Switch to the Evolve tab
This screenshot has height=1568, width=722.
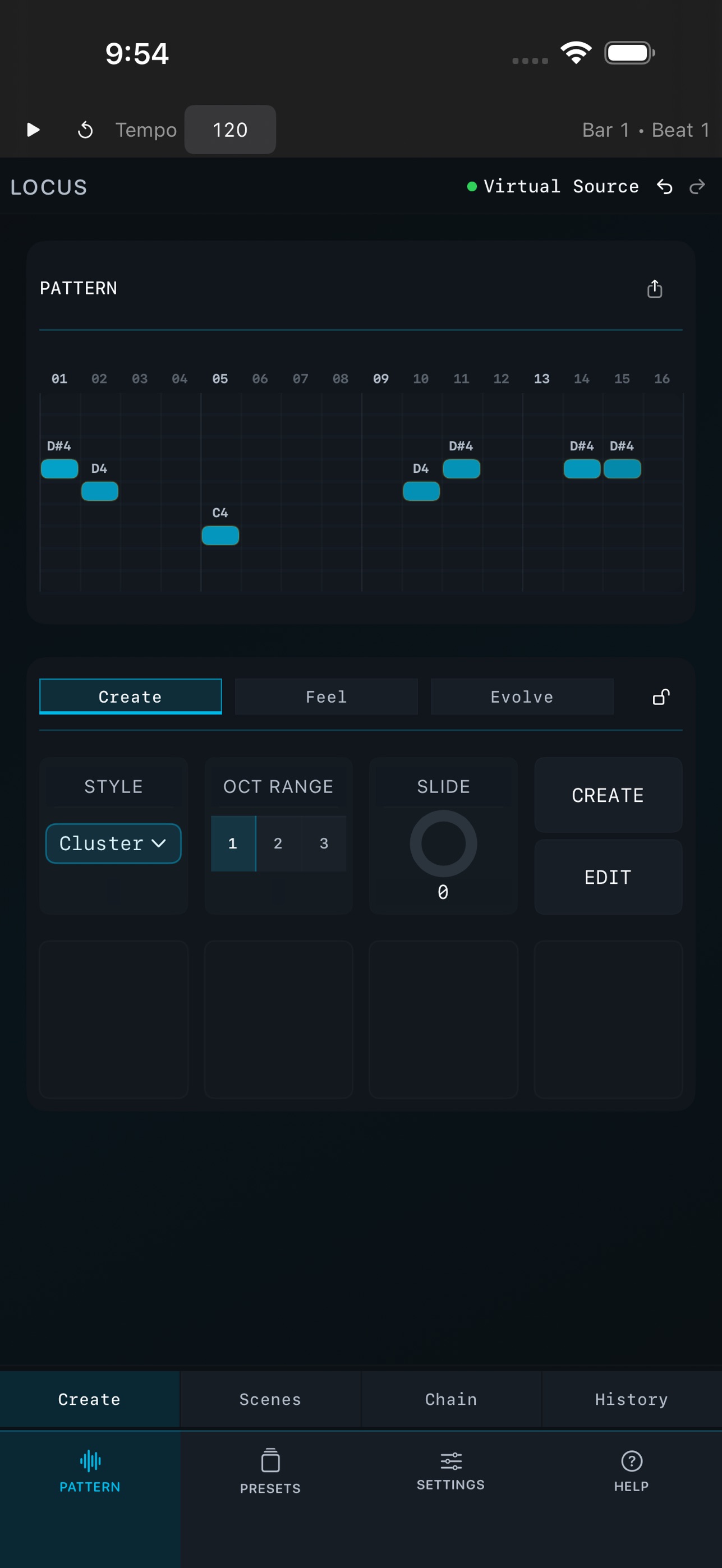coord(522,697)
